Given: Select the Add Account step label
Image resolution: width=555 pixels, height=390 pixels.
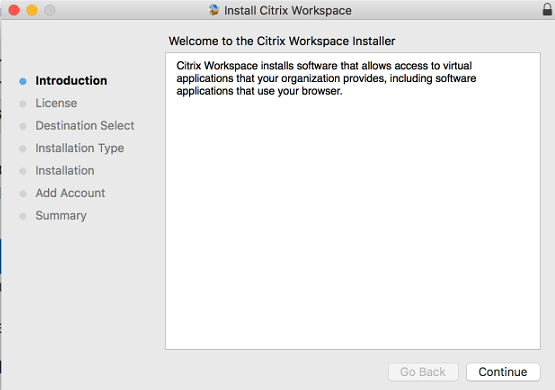Looking at the screenshot, I should click(x=70, y=193).
